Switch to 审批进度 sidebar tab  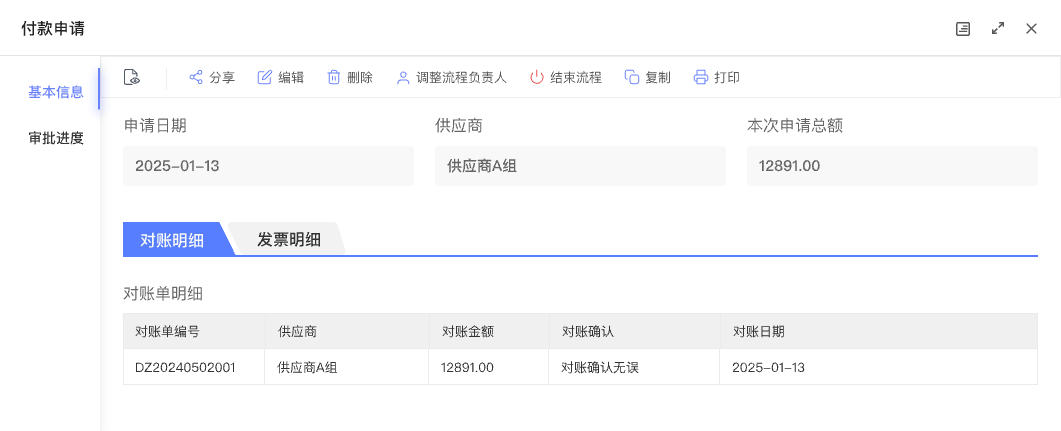tap(56, 138)
